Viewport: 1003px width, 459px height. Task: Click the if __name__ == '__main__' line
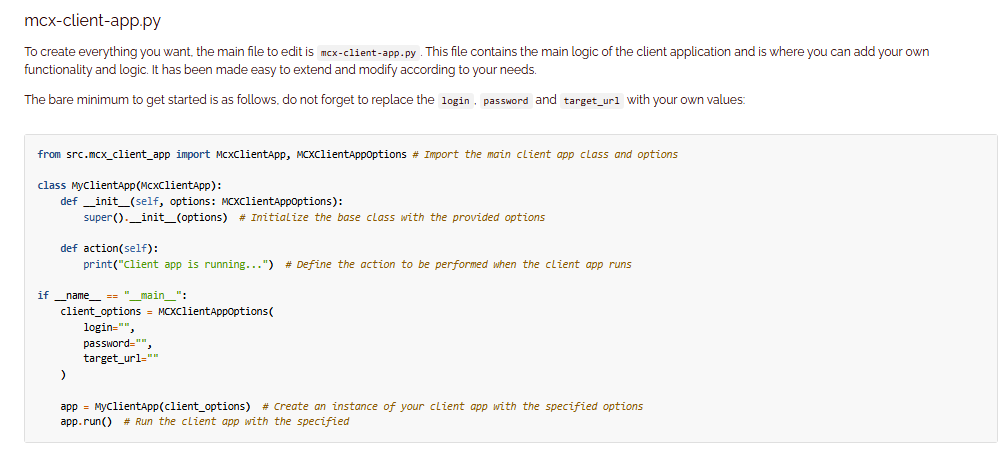pyautogui.click(x=112, y=295)
